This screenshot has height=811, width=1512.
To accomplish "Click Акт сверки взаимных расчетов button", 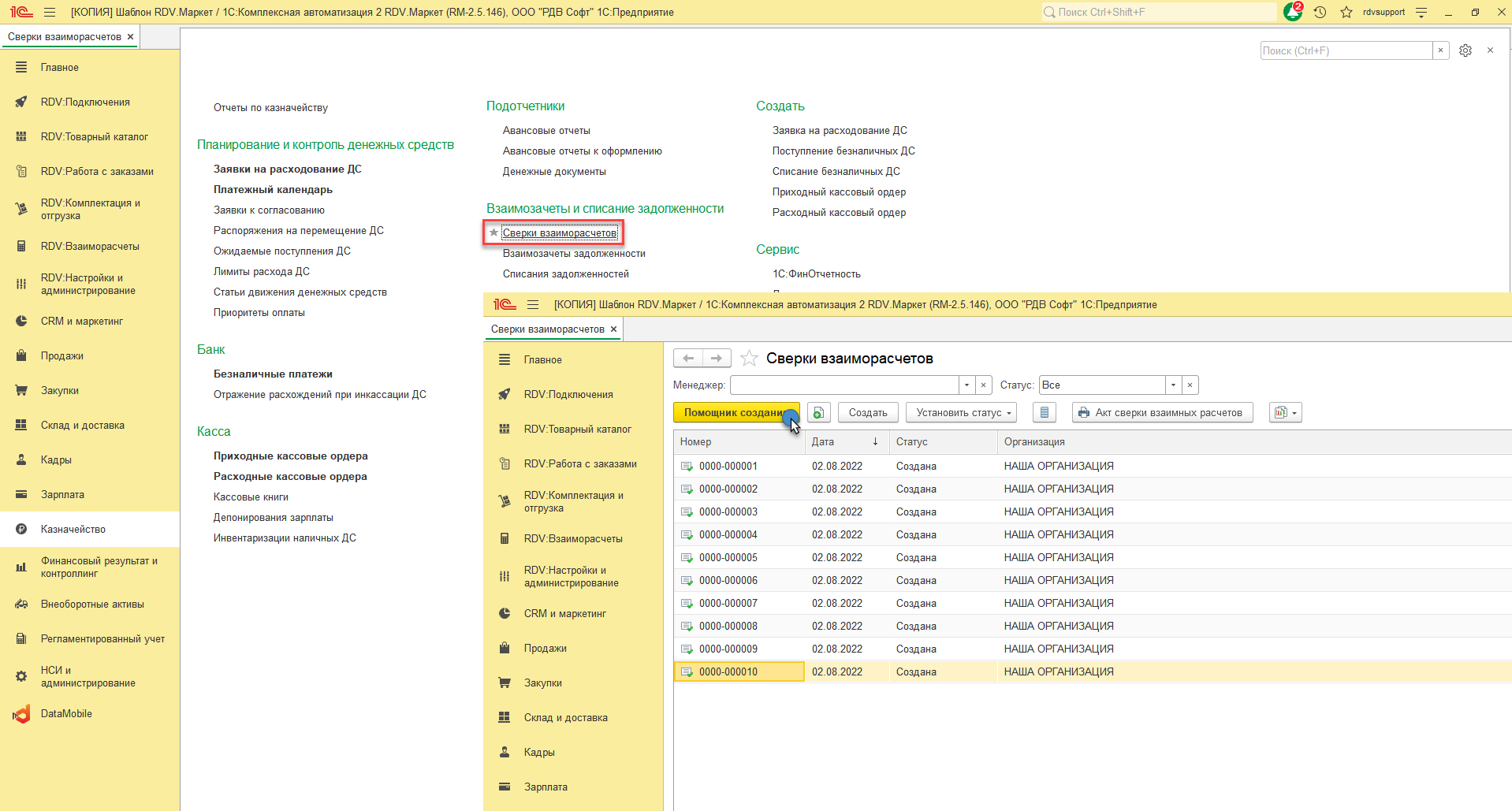I will (x=1162, y=413).
